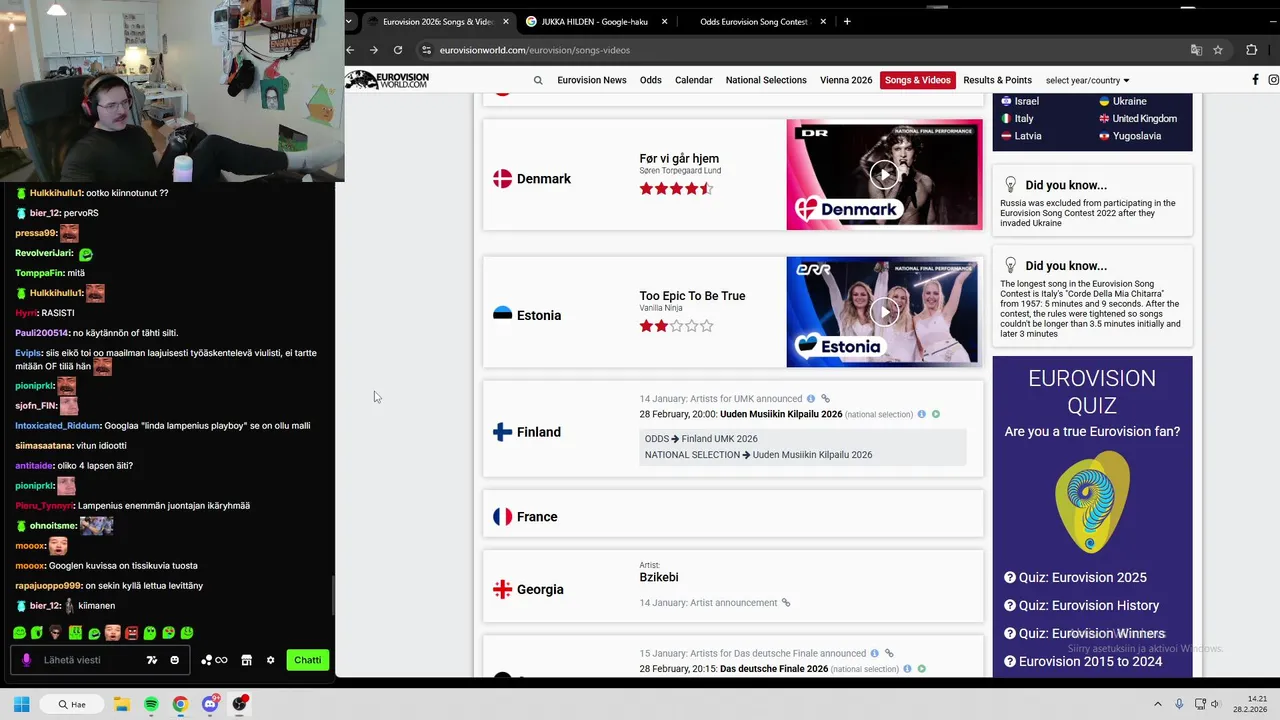
Task: Click the browser forward arrow
Action: (x=374, y=50)
